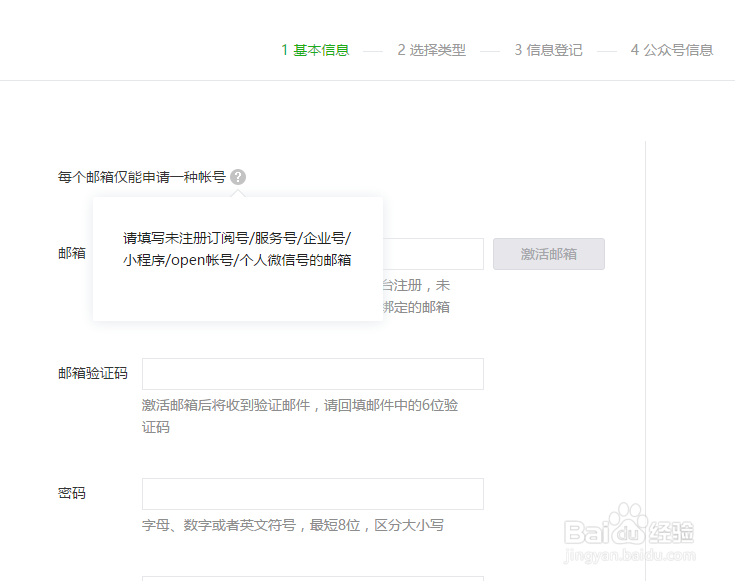
Task: Click the 密码 label
Action: coord(72,494)
